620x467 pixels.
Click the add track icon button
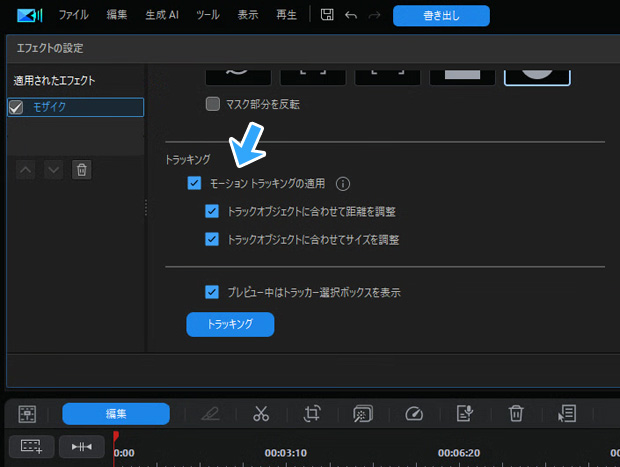pyautogui.click(x=31, y=446)
